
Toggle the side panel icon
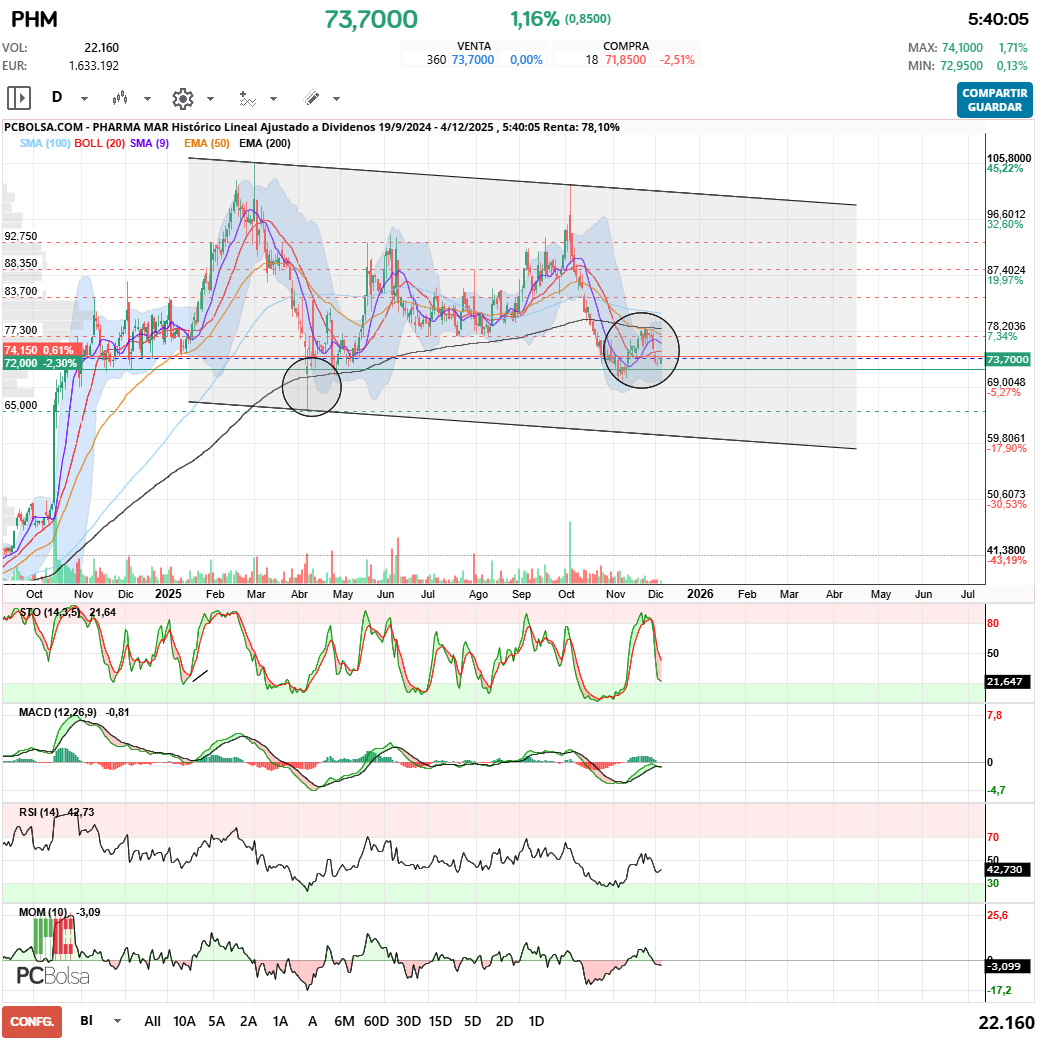(x=19, y=98)
